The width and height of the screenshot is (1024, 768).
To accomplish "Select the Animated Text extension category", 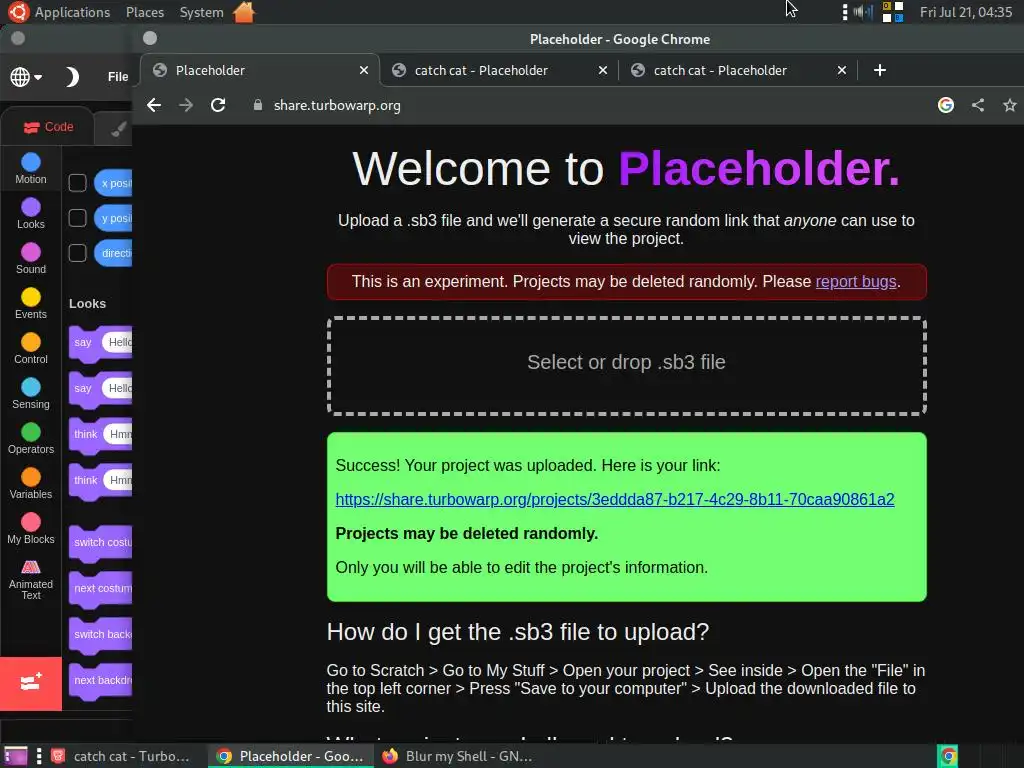I will coord(31,579).
